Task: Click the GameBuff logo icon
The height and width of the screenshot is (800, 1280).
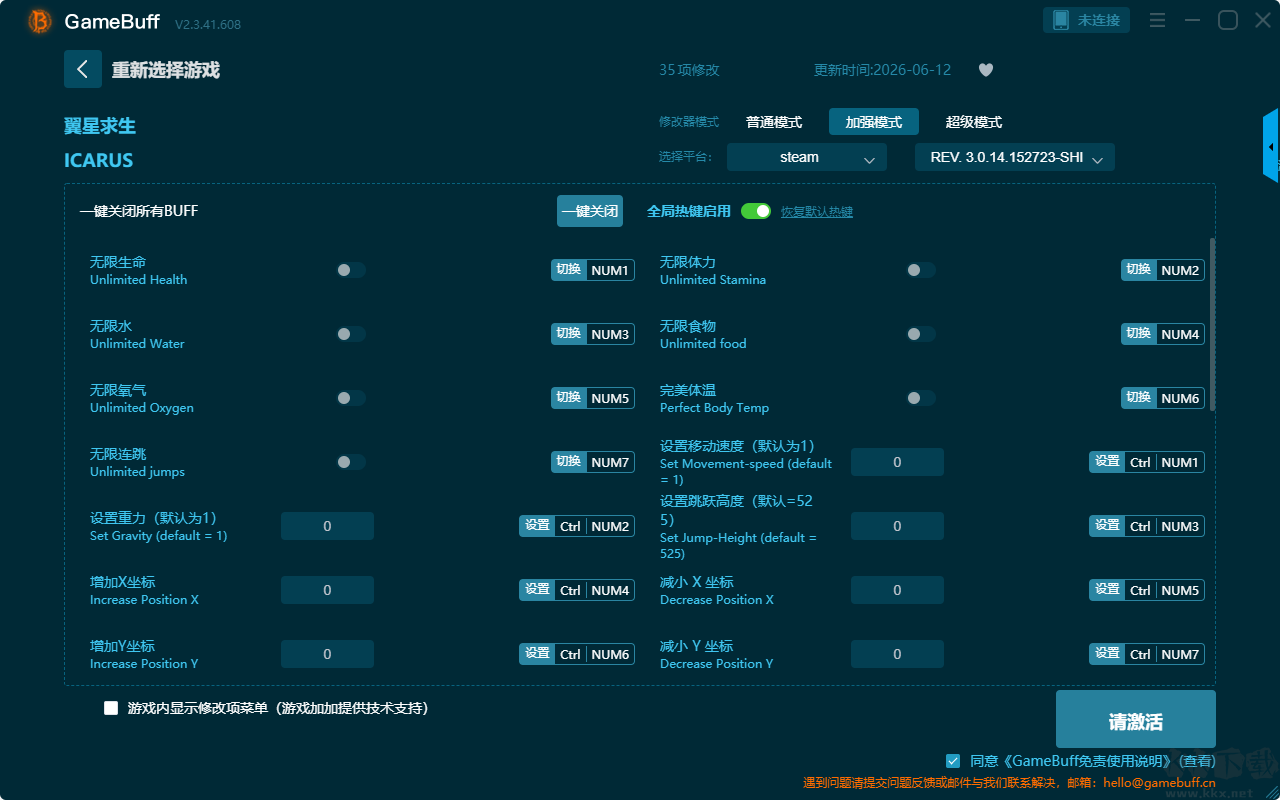Action: click(x=40, y=21)
